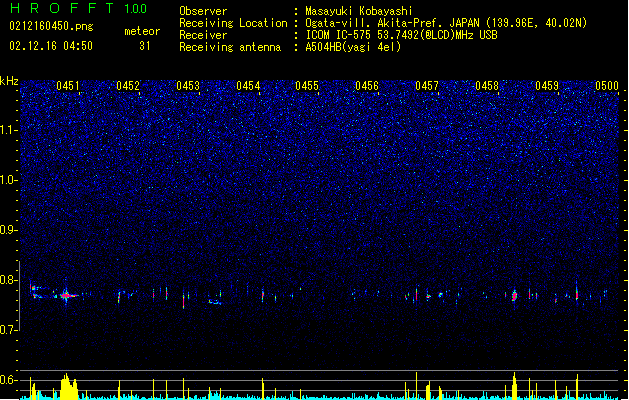This screenshot has width=629, height=400.
Task: Click the observer name Masayuki Kobayashi
Action: point(359,11)
